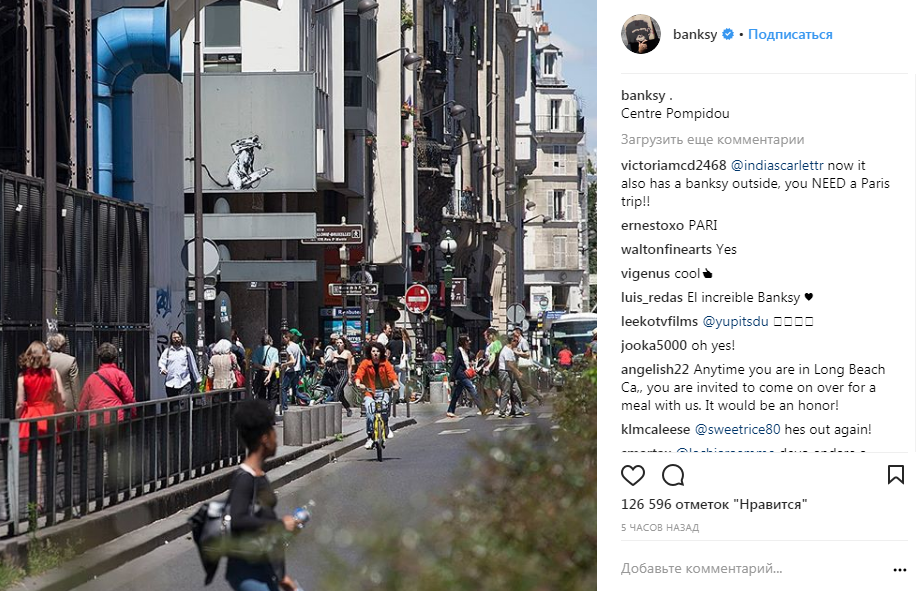Open the @sweetrice80 mention

tap(737, 429)
